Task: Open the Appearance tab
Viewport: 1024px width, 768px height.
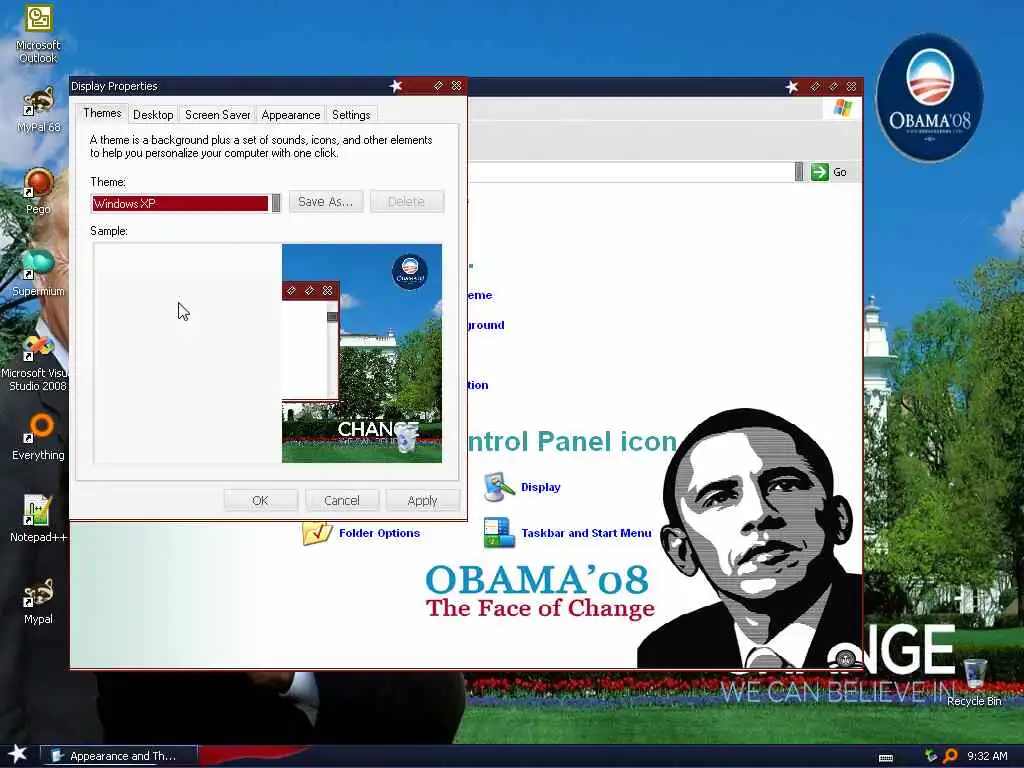Action: [291, 115]
